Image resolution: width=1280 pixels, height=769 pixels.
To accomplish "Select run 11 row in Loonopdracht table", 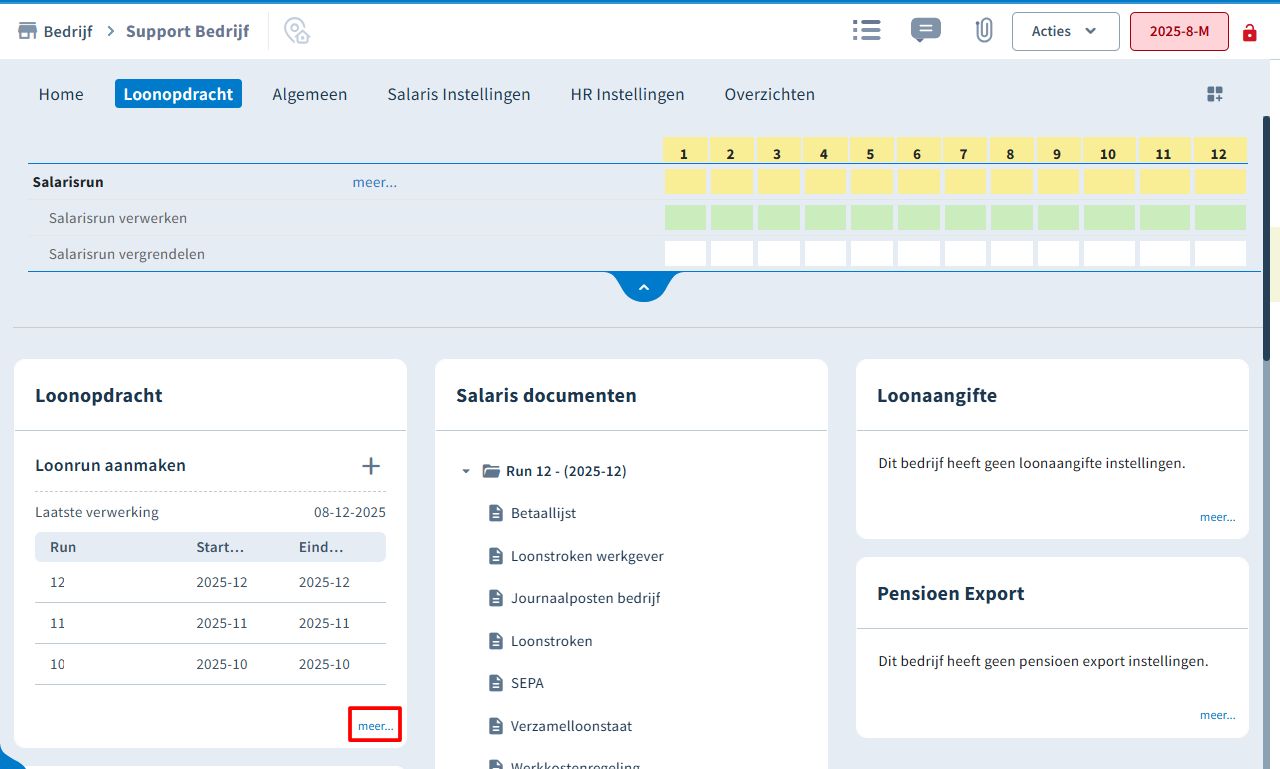I will [x=210, y=623].
